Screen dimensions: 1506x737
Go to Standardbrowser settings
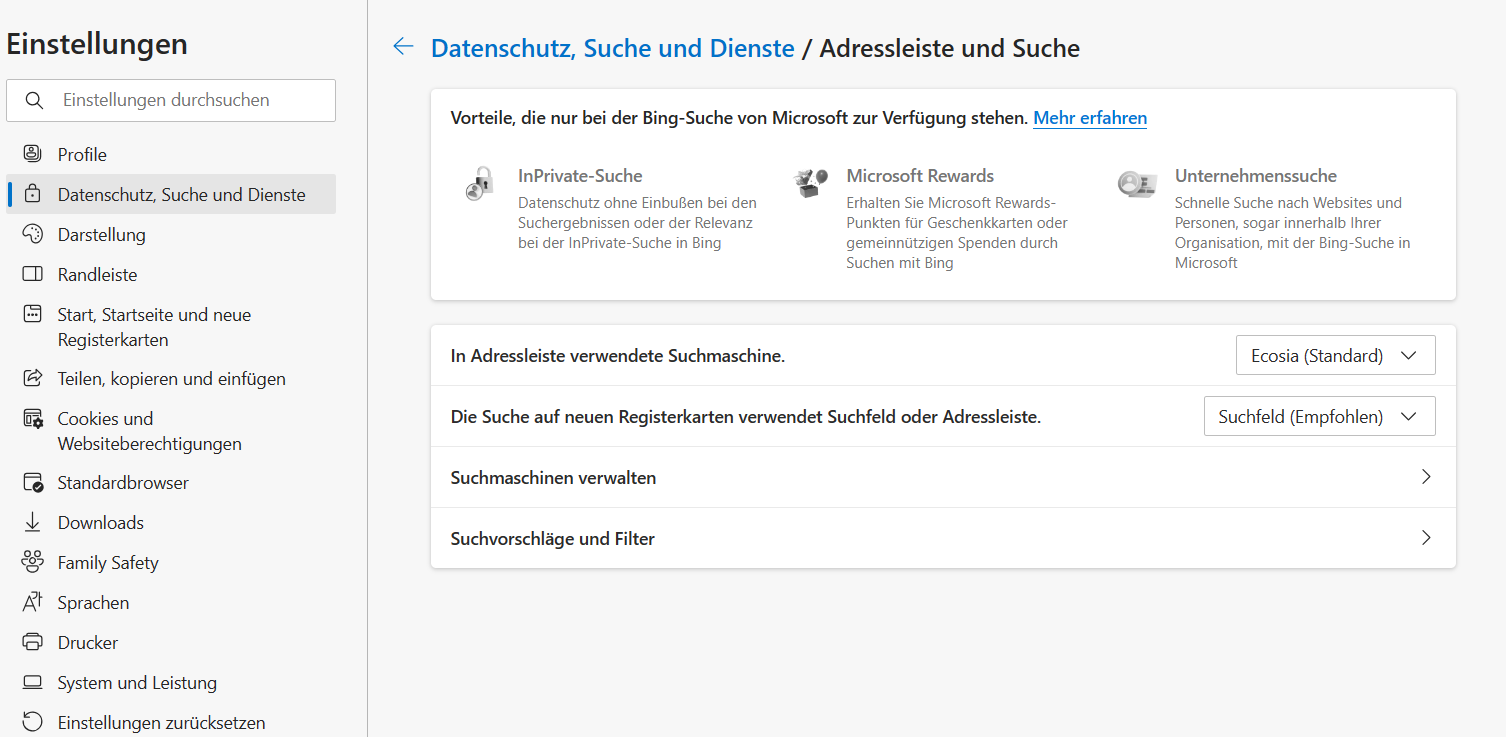point(171,482)
